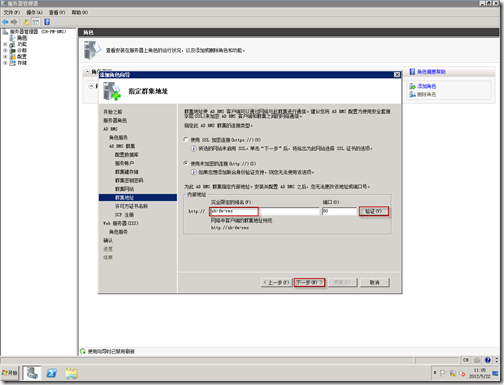Open 角色摘要帮助 help link
Image resolution: width=504 pixels, height=385 pixels.
[x=431, y=72]
